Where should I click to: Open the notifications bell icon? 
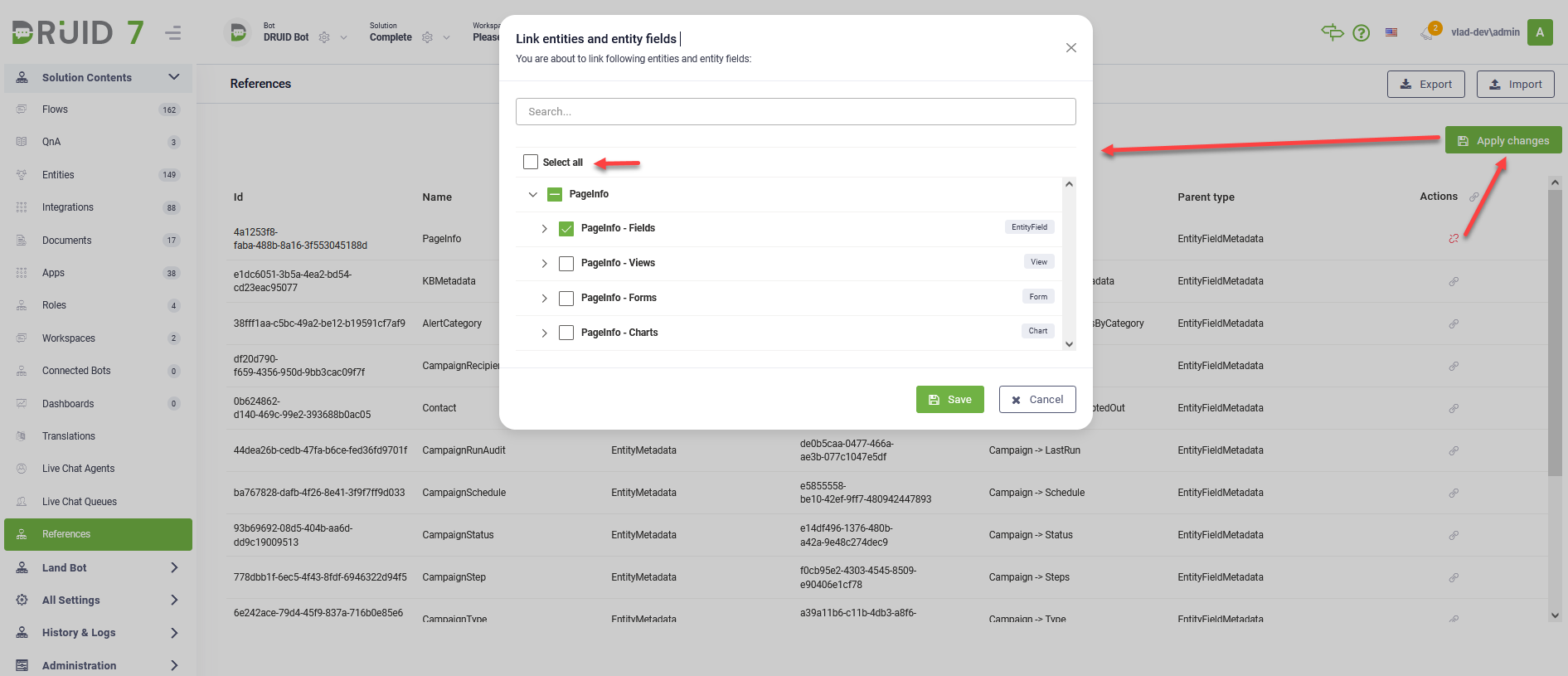coord(1426,33)
